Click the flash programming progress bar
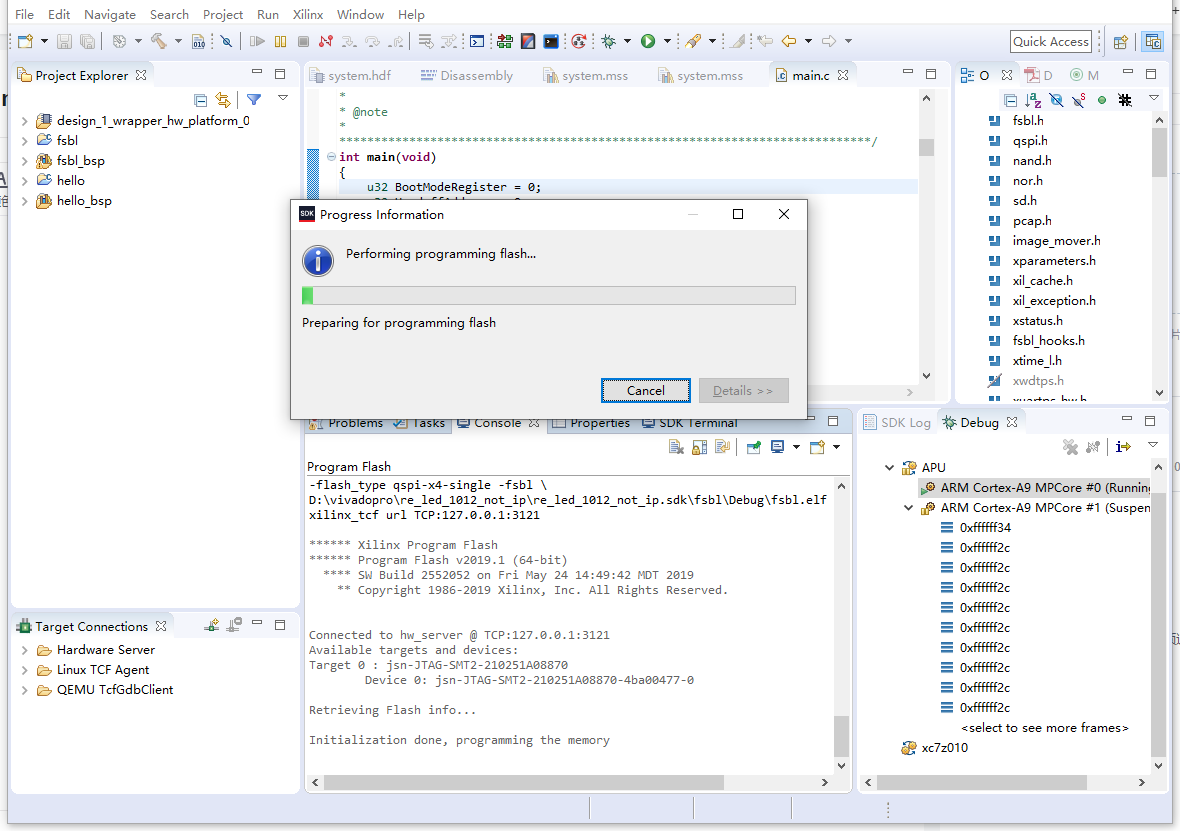This screenshot has height=831, width=1180. [x=548, y=296]
